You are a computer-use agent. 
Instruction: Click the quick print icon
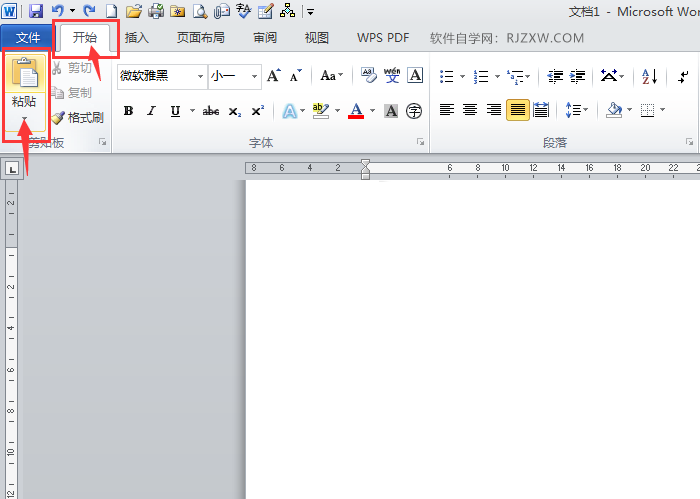(156, 11)
